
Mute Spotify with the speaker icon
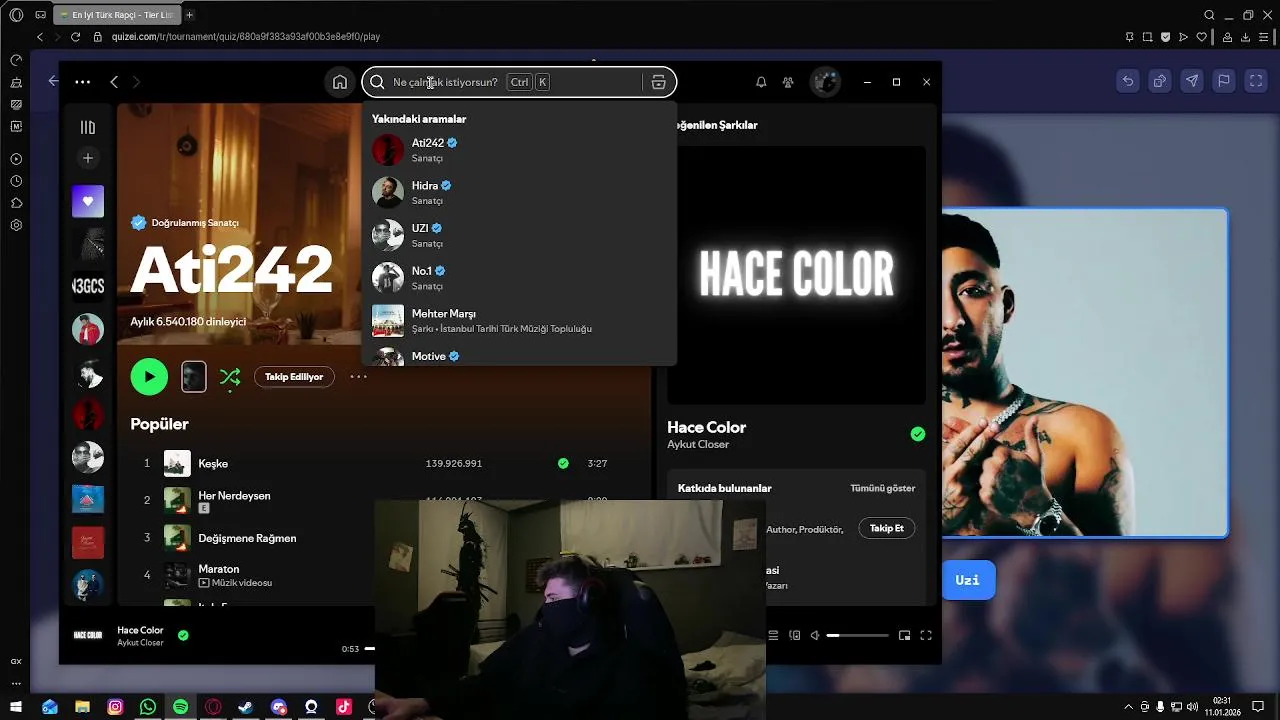click(x=815, y=635)
